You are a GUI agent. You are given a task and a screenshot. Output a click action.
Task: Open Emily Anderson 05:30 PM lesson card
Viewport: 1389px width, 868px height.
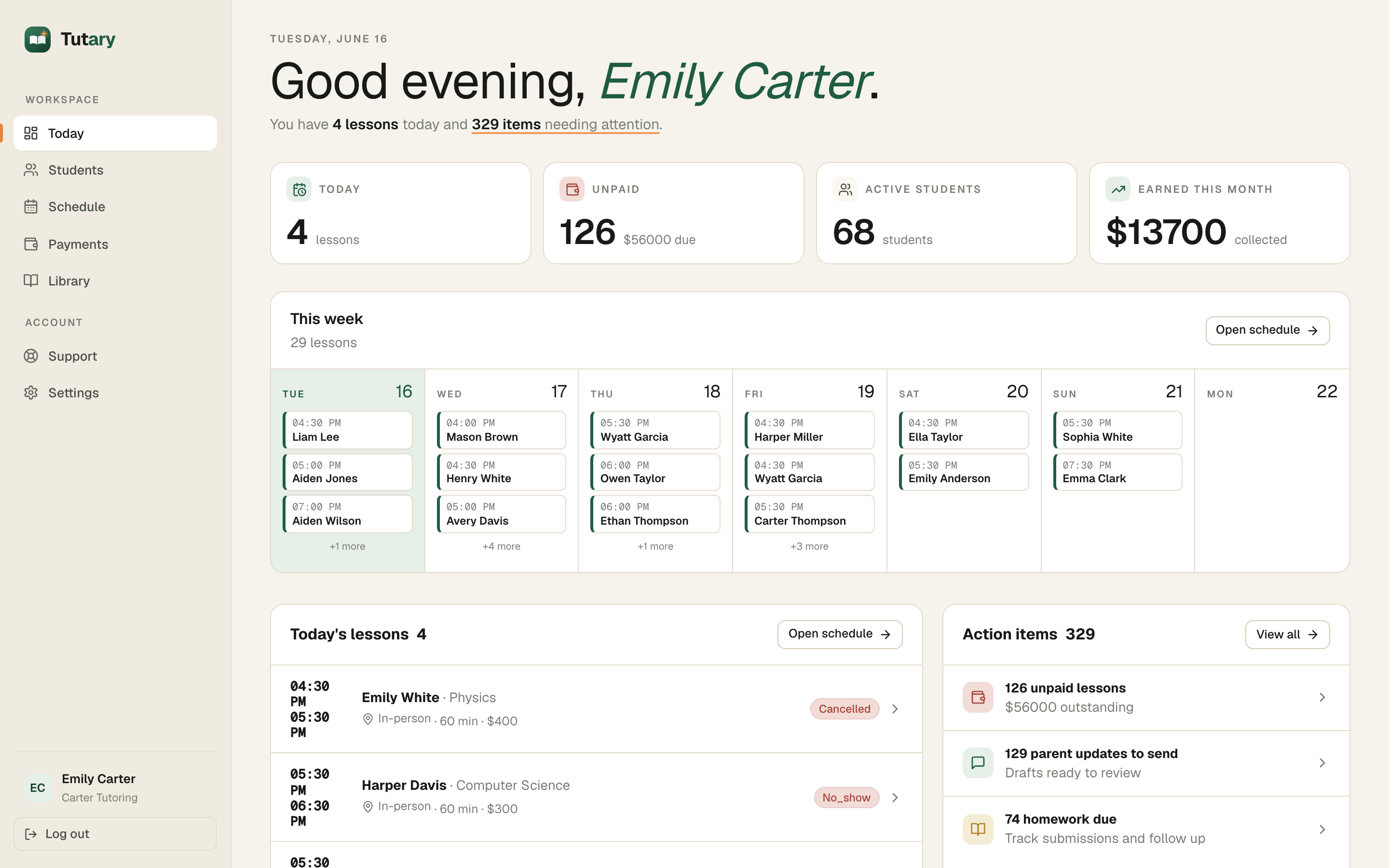tap(964, 472)
